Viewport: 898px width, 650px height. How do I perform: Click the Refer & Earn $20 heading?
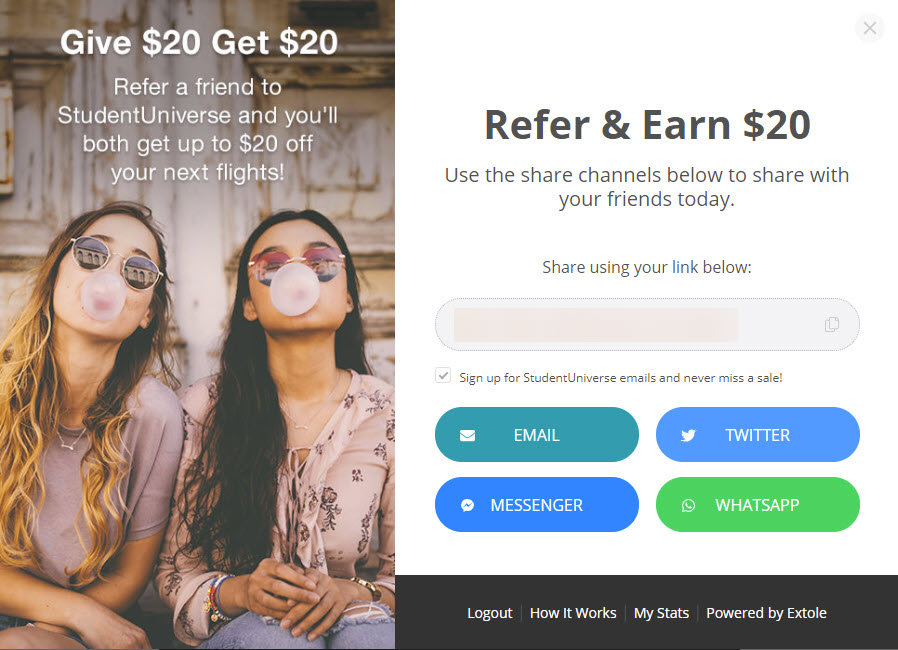click(x=647, y=124)
